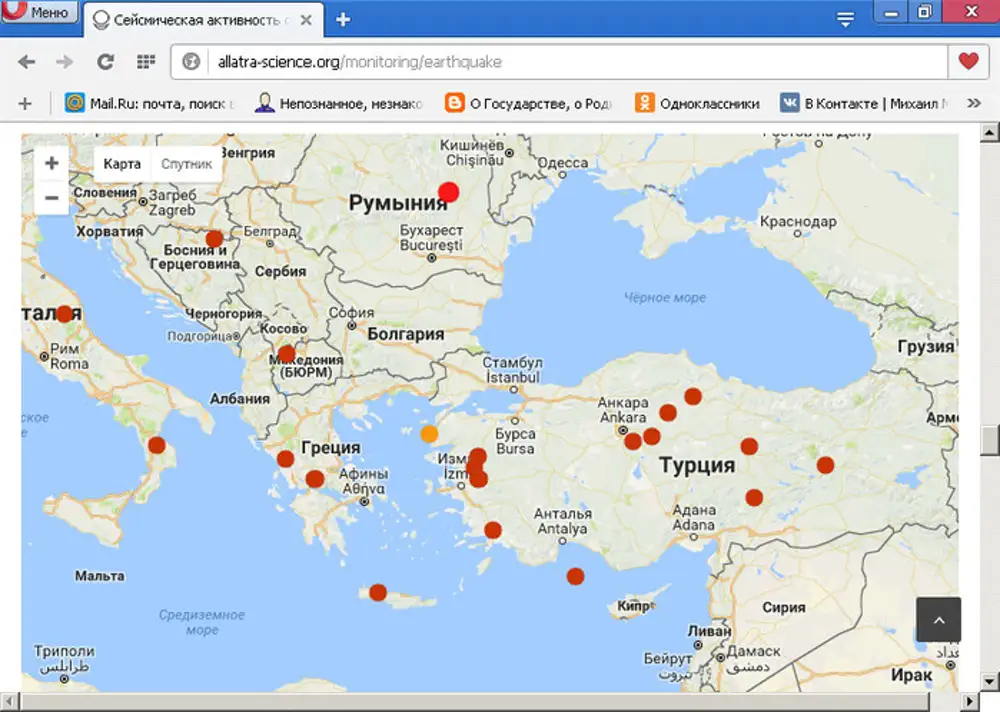The image size is (1000, 712).
Task: Open the Opera Меню button
Action: tap(40, 13)
